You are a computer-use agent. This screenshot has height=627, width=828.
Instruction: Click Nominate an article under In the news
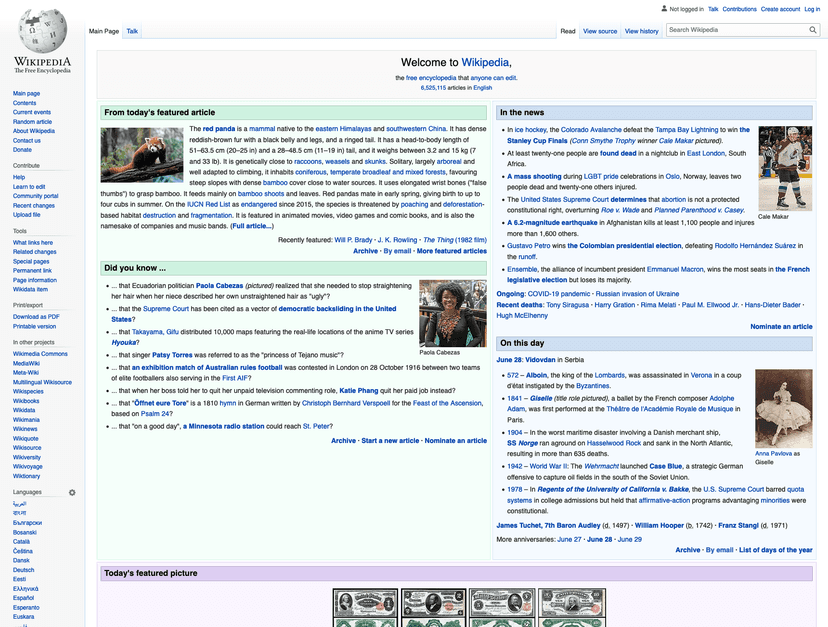click(x=781, y=326)
